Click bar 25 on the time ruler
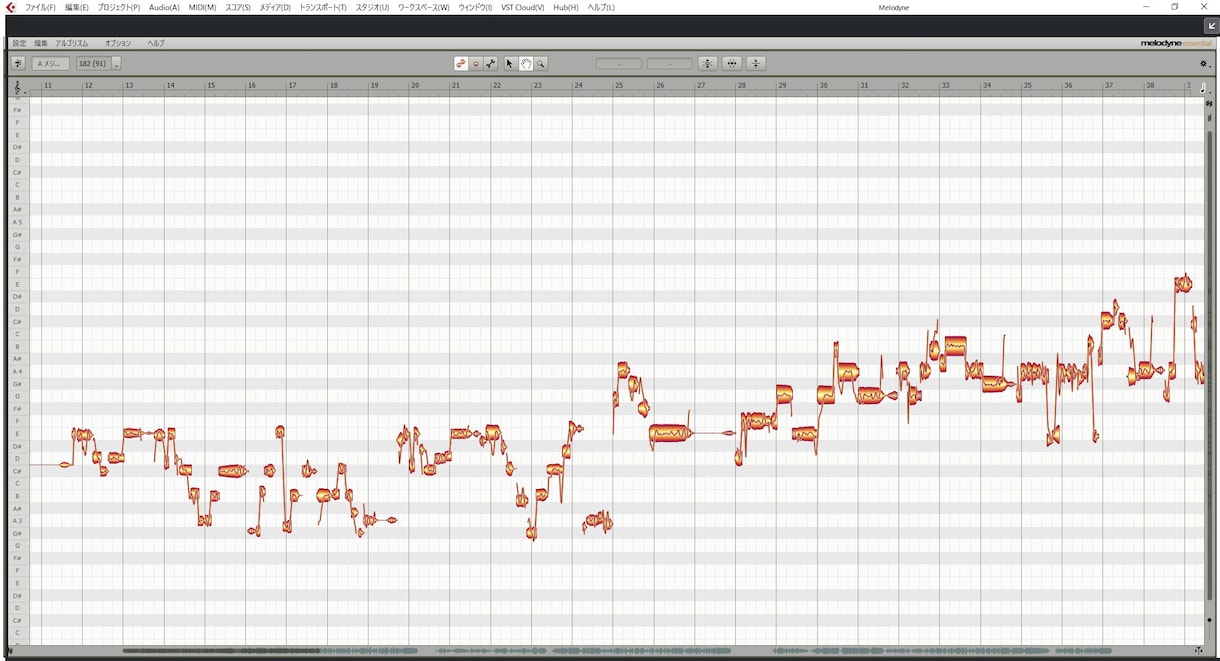This screenshot has height=661, width=1220. point(619,86)
